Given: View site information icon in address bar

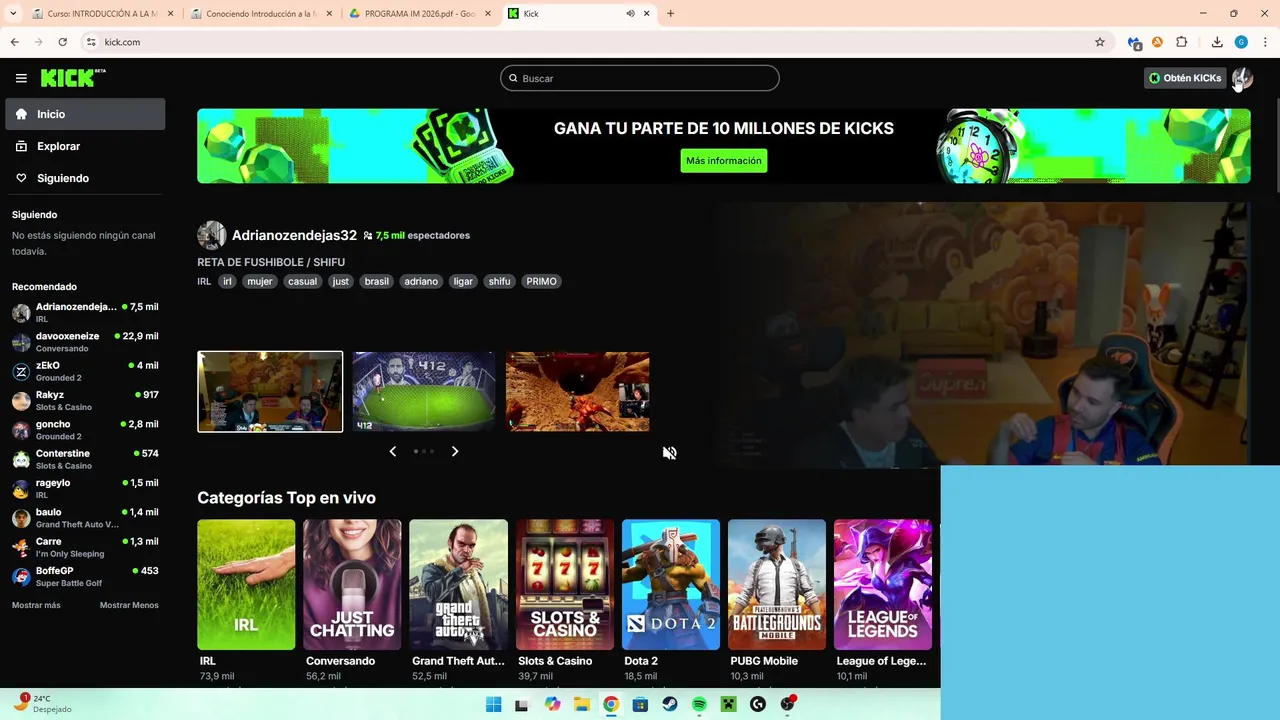Looking at the screenshot, I should pos(91,42).
